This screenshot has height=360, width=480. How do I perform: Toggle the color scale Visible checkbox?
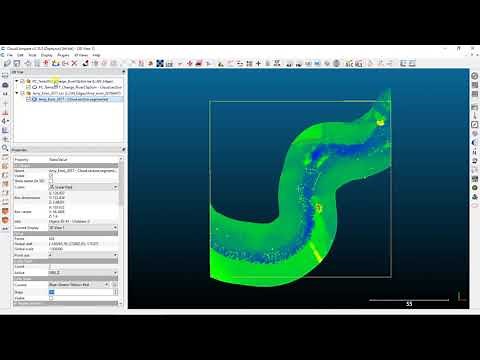pyautogui.click(x=51, y=298)
